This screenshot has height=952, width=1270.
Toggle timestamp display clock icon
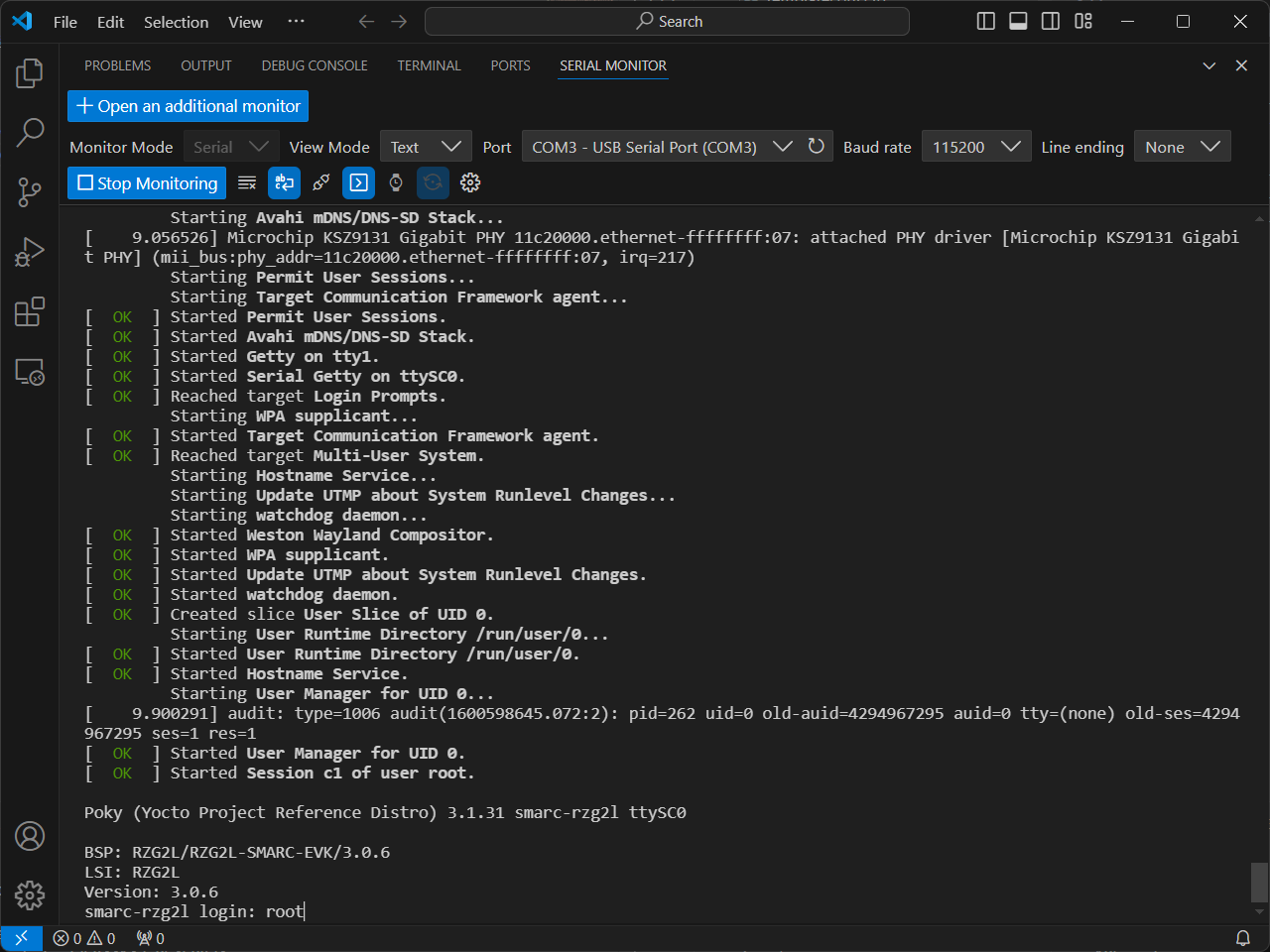(396, 182)
